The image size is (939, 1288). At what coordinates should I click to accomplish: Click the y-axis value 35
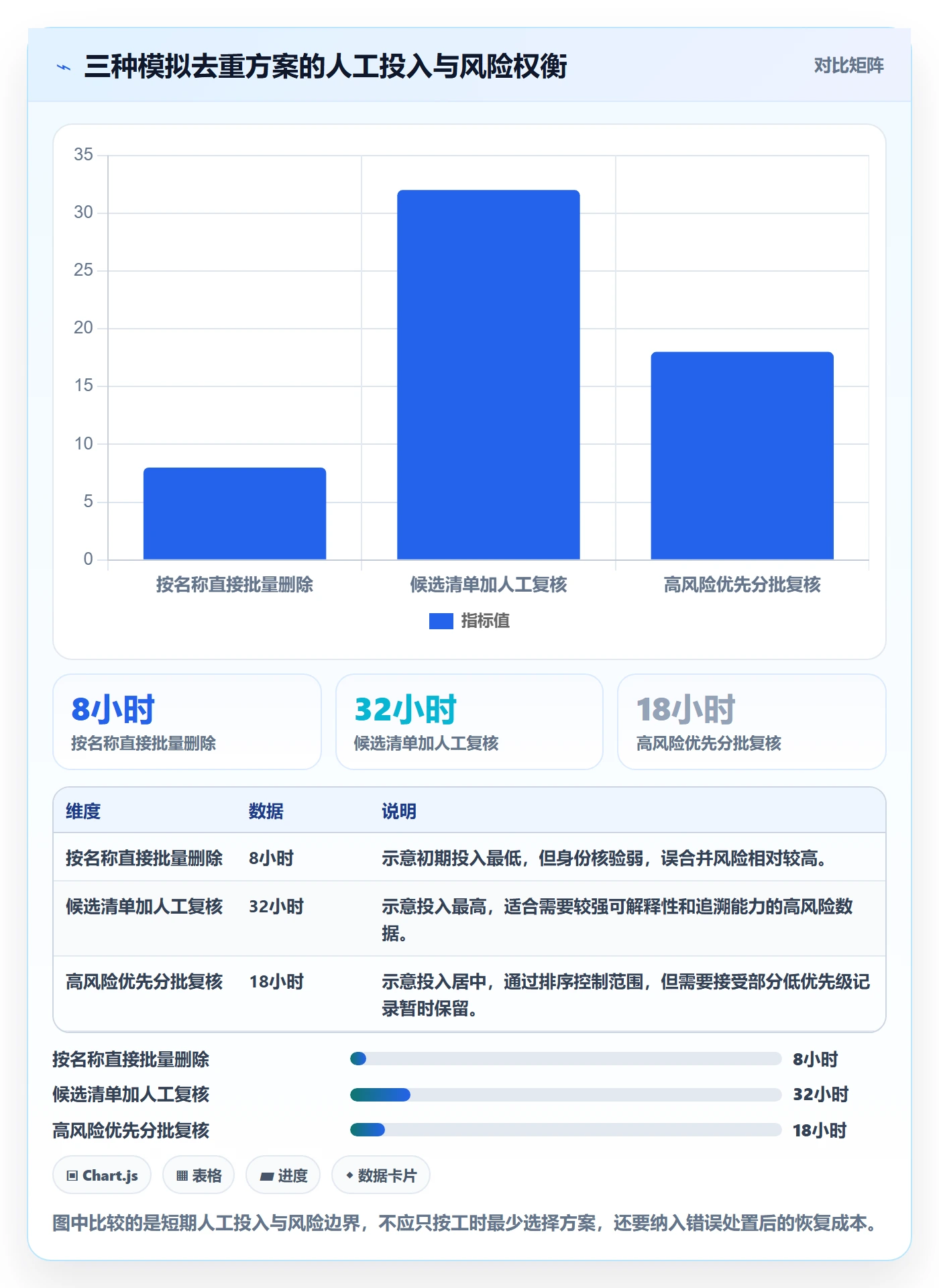pos(83,155)
